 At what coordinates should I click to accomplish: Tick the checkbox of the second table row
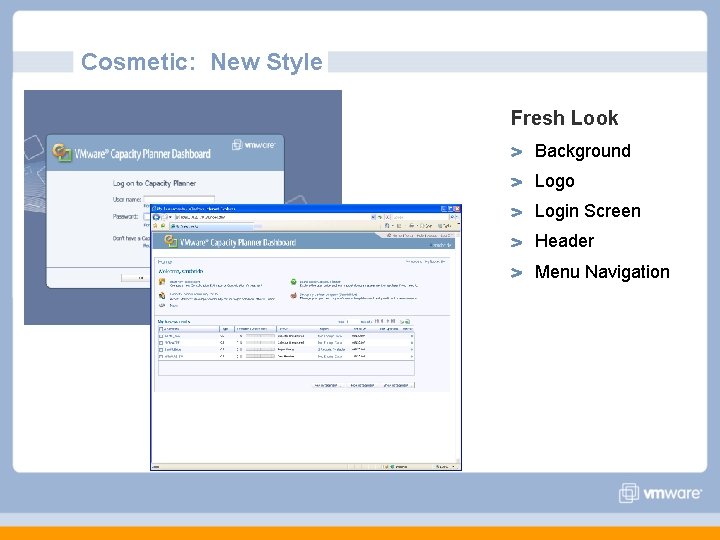[x=161, y=343]
